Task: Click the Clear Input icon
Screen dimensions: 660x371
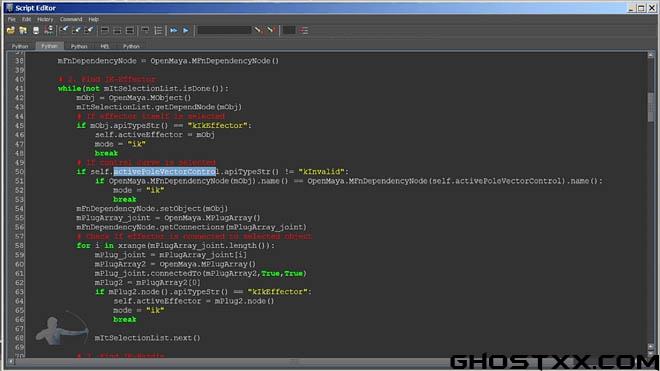Action: pos(76,30)
